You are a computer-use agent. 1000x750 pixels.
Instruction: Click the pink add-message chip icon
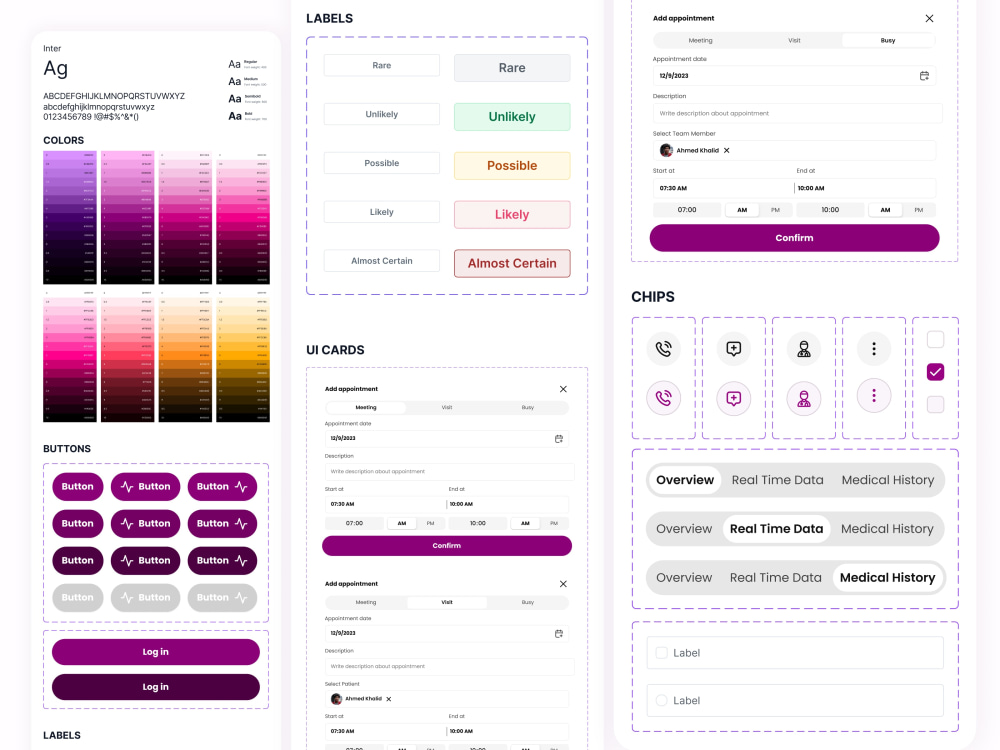tap(733, 398)
